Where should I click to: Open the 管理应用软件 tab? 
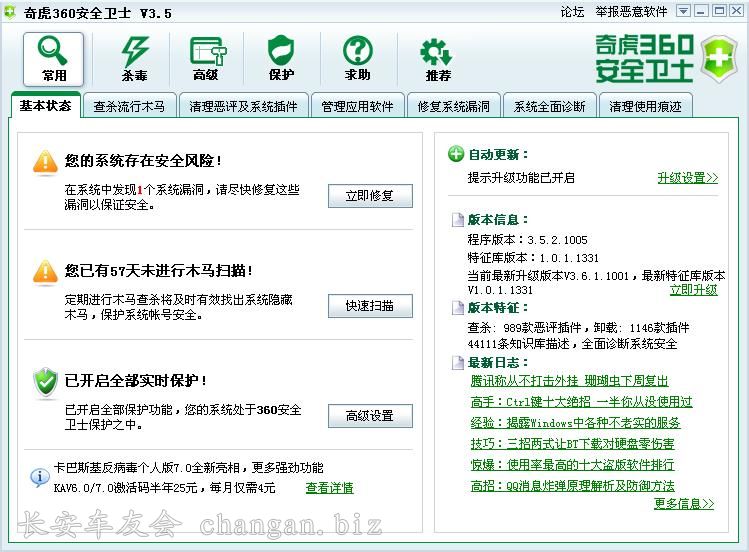click(357, 106)
